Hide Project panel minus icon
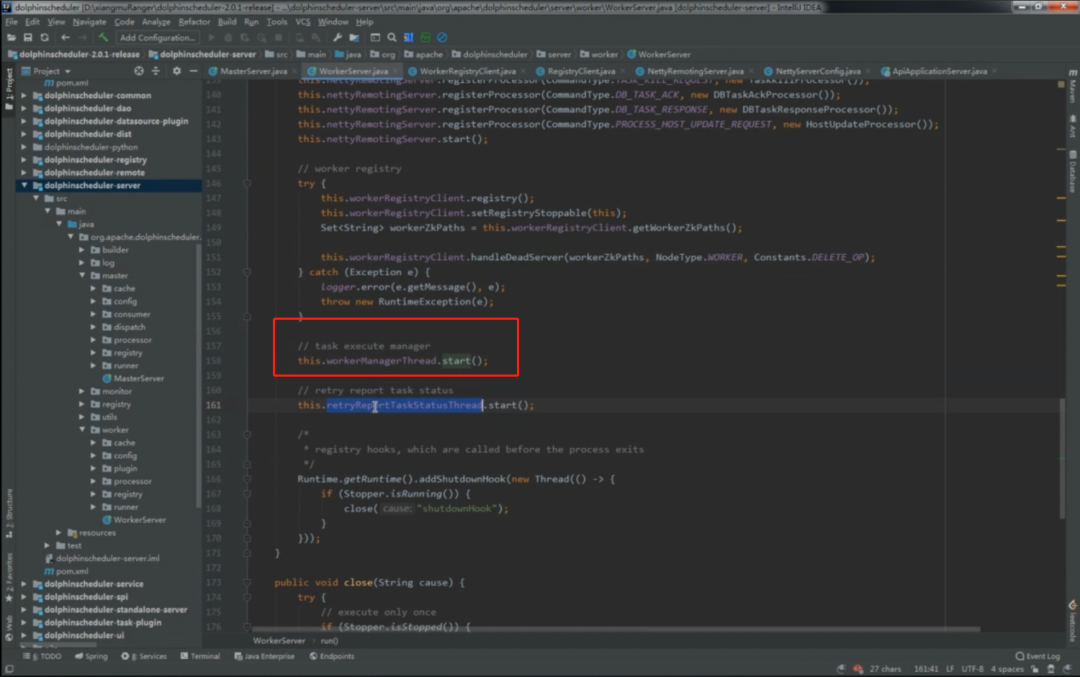Viewport: 1080px width, 677px height. pyautogui.click(x=194, y=71)
